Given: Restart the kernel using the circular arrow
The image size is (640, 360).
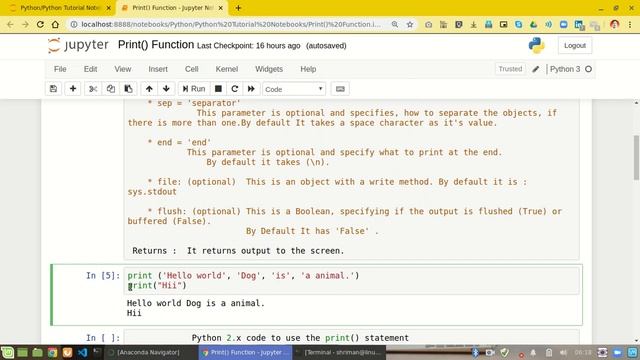Looking at the screenshot, I should coord(235,89).
